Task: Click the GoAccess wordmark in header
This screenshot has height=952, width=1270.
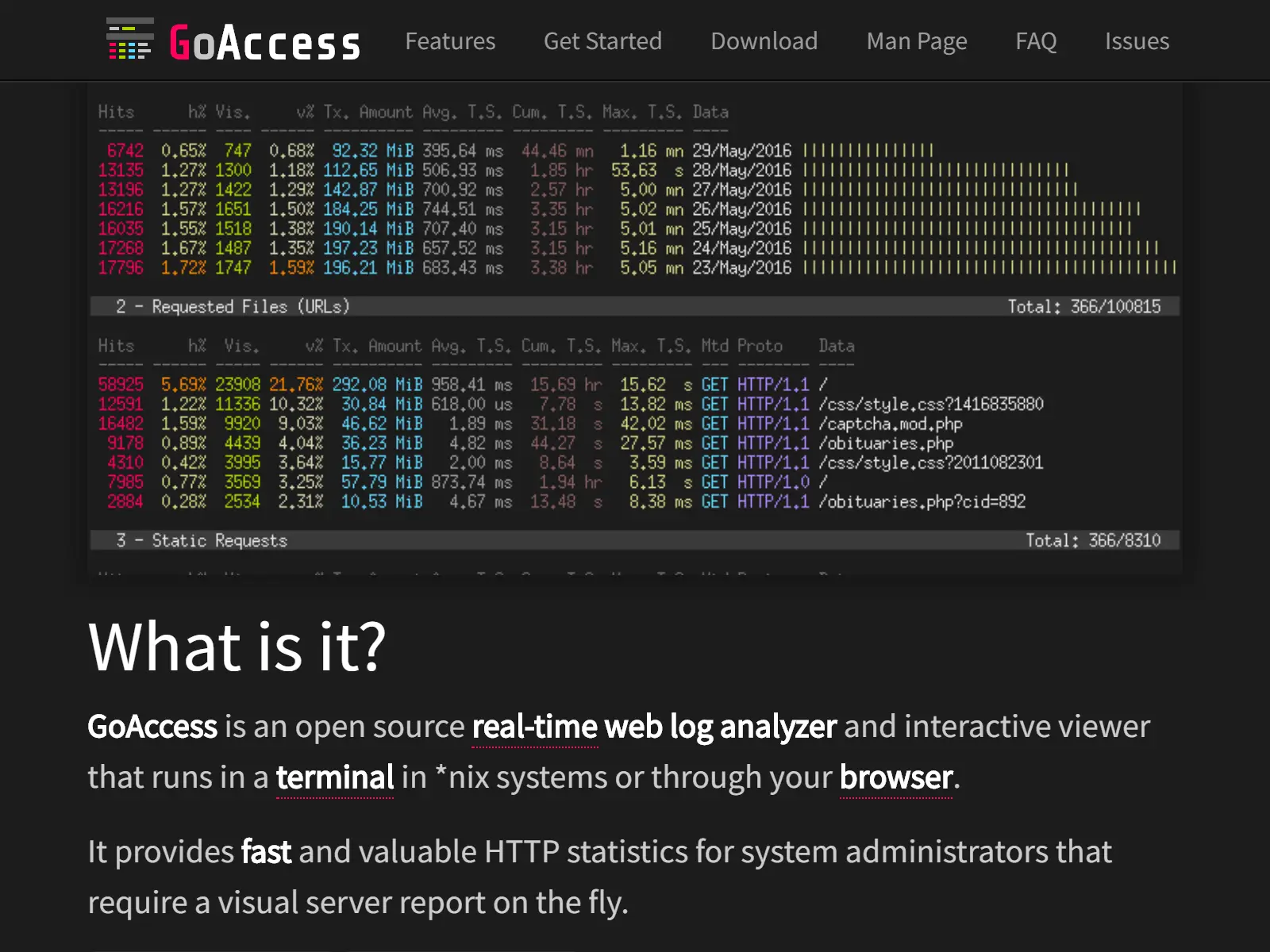Action: click(265, 43)
